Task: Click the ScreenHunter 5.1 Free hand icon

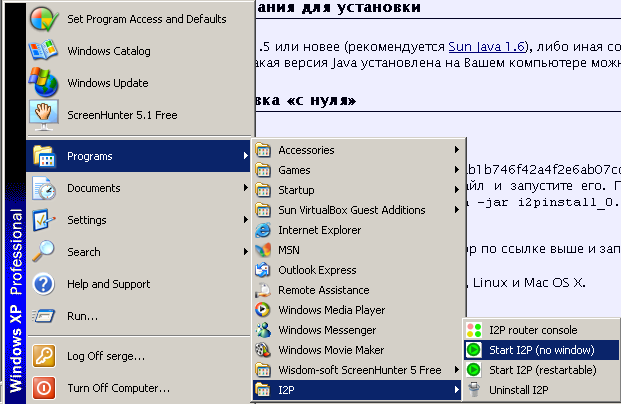Action: click(44, 115)
